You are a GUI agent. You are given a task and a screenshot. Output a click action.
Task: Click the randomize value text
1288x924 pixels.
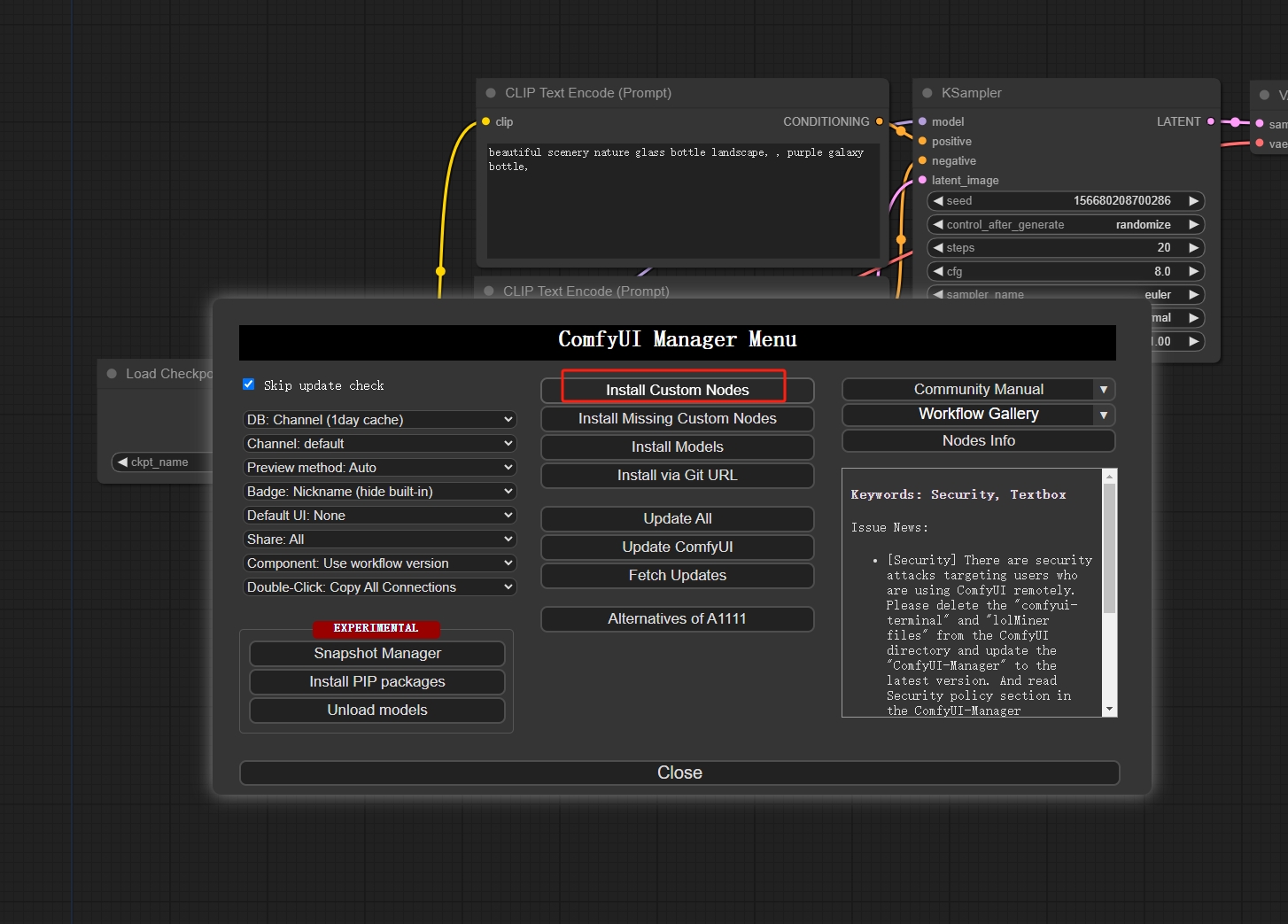point(1144,224)
